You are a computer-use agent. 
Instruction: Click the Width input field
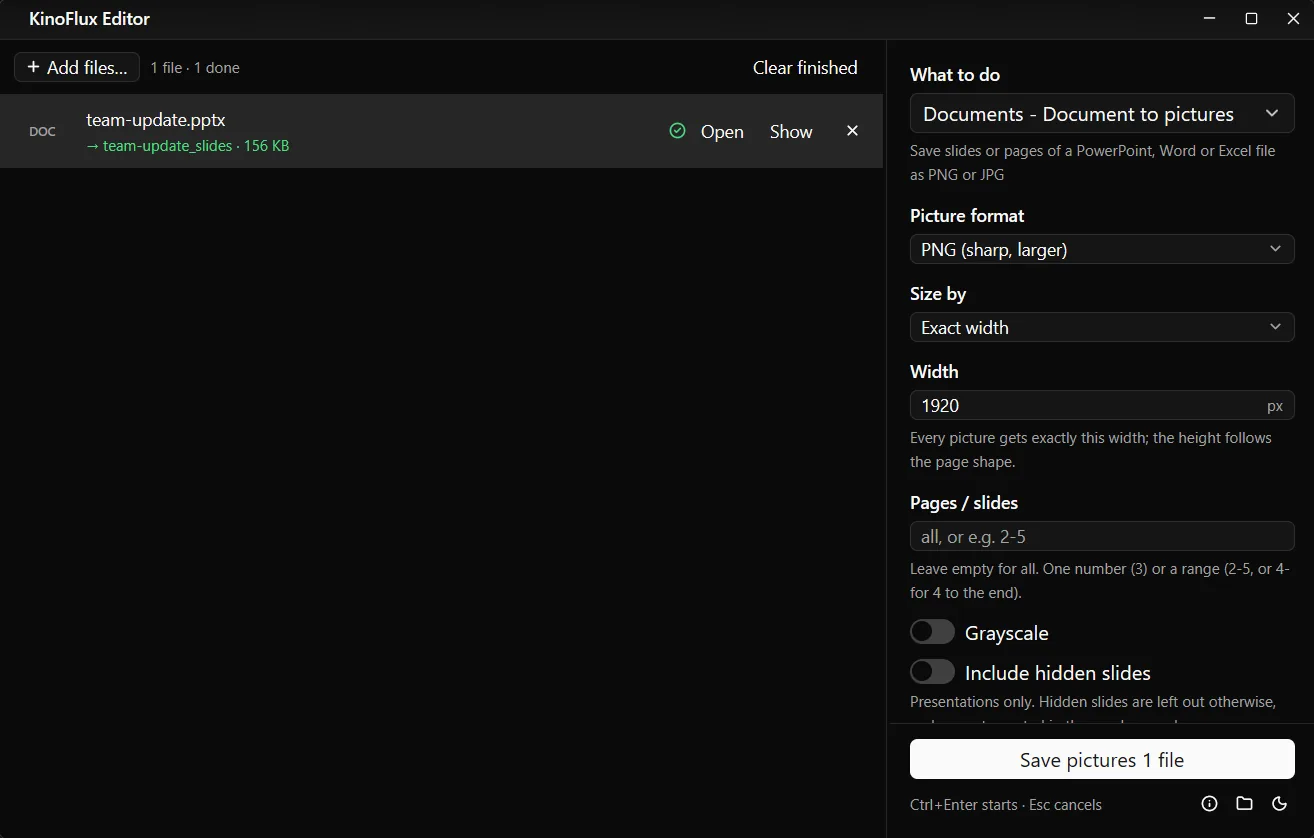coord(1102,405)
